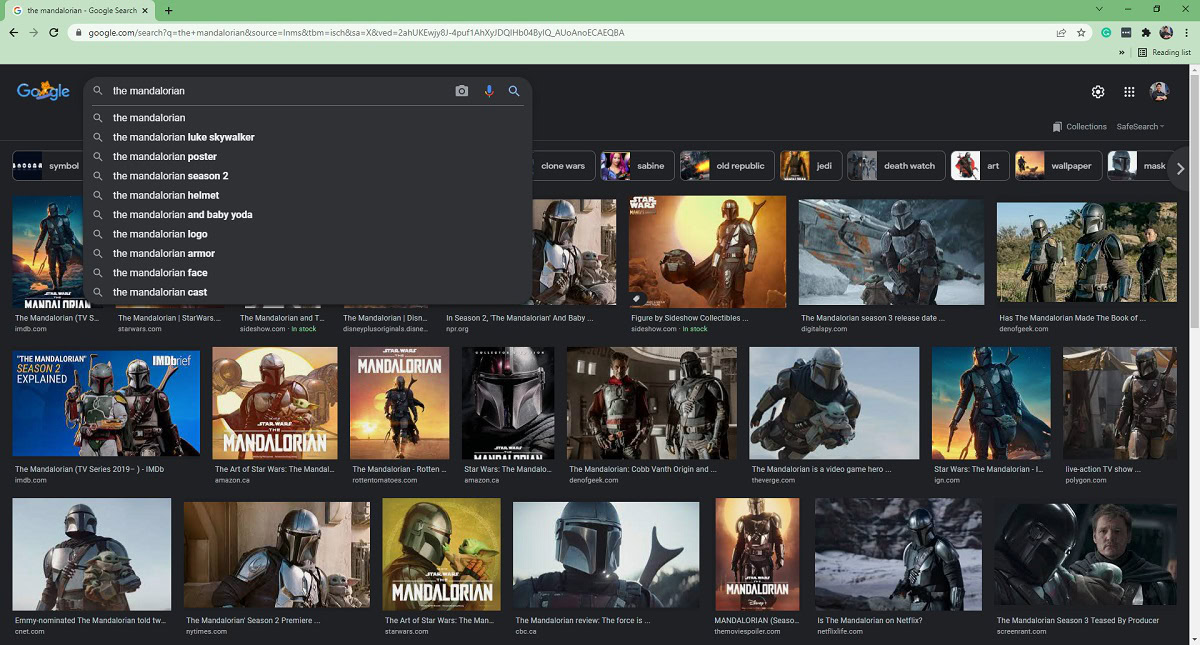Open the Google apps grid

click(x=1129, y=91)
